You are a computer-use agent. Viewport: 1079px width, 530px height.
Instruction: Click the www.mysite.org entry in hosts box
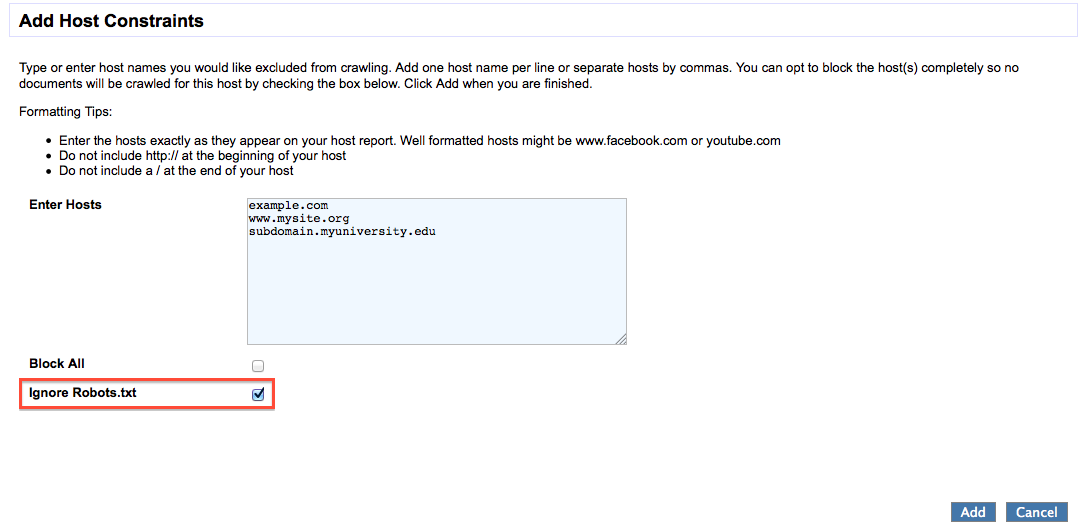(x=298, y=218)
